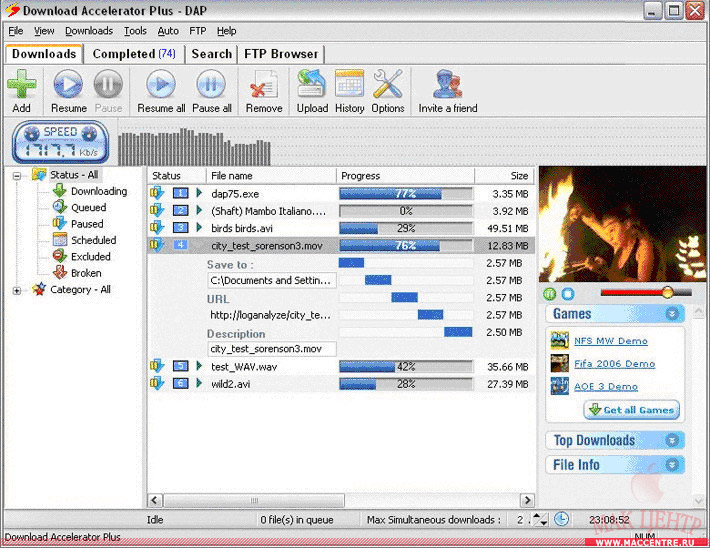Select the Downloads tab
Image resolution: width=710 pixels, height=548 pixels.
click(x=44, y=54)
